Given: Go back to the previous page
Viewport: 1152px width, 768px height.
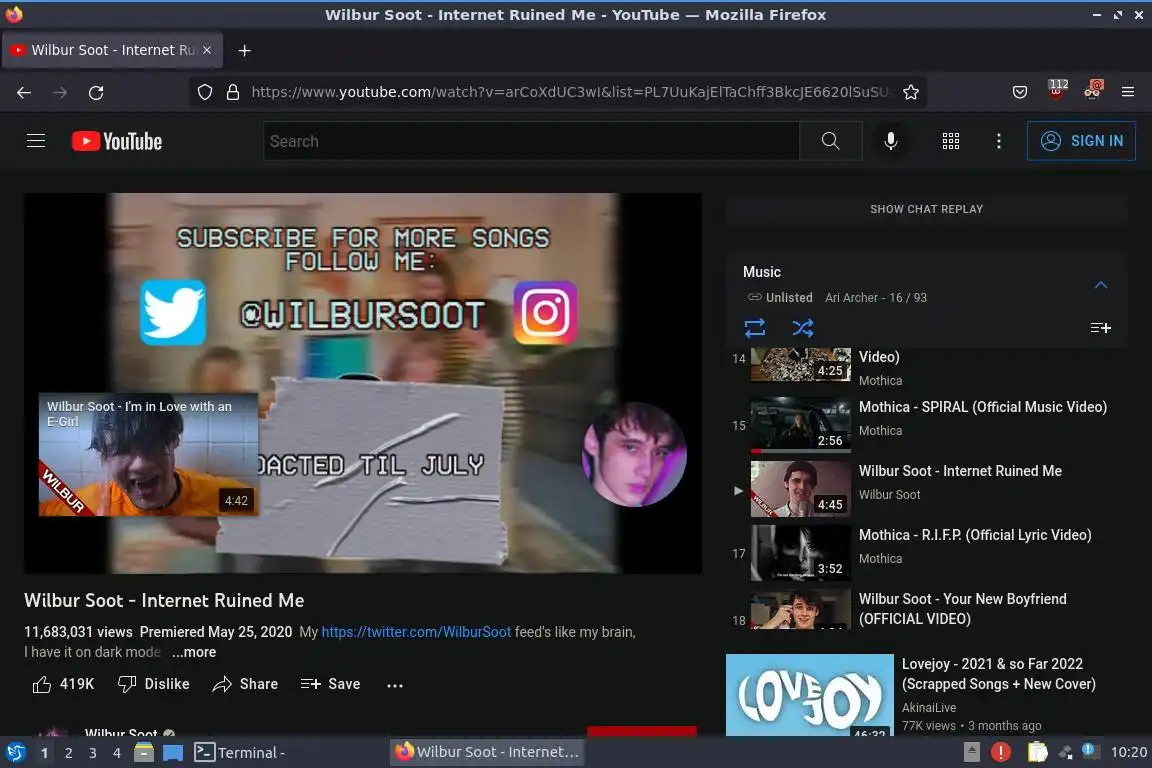Looking at the screenshot, I should (x=24, y=93).
